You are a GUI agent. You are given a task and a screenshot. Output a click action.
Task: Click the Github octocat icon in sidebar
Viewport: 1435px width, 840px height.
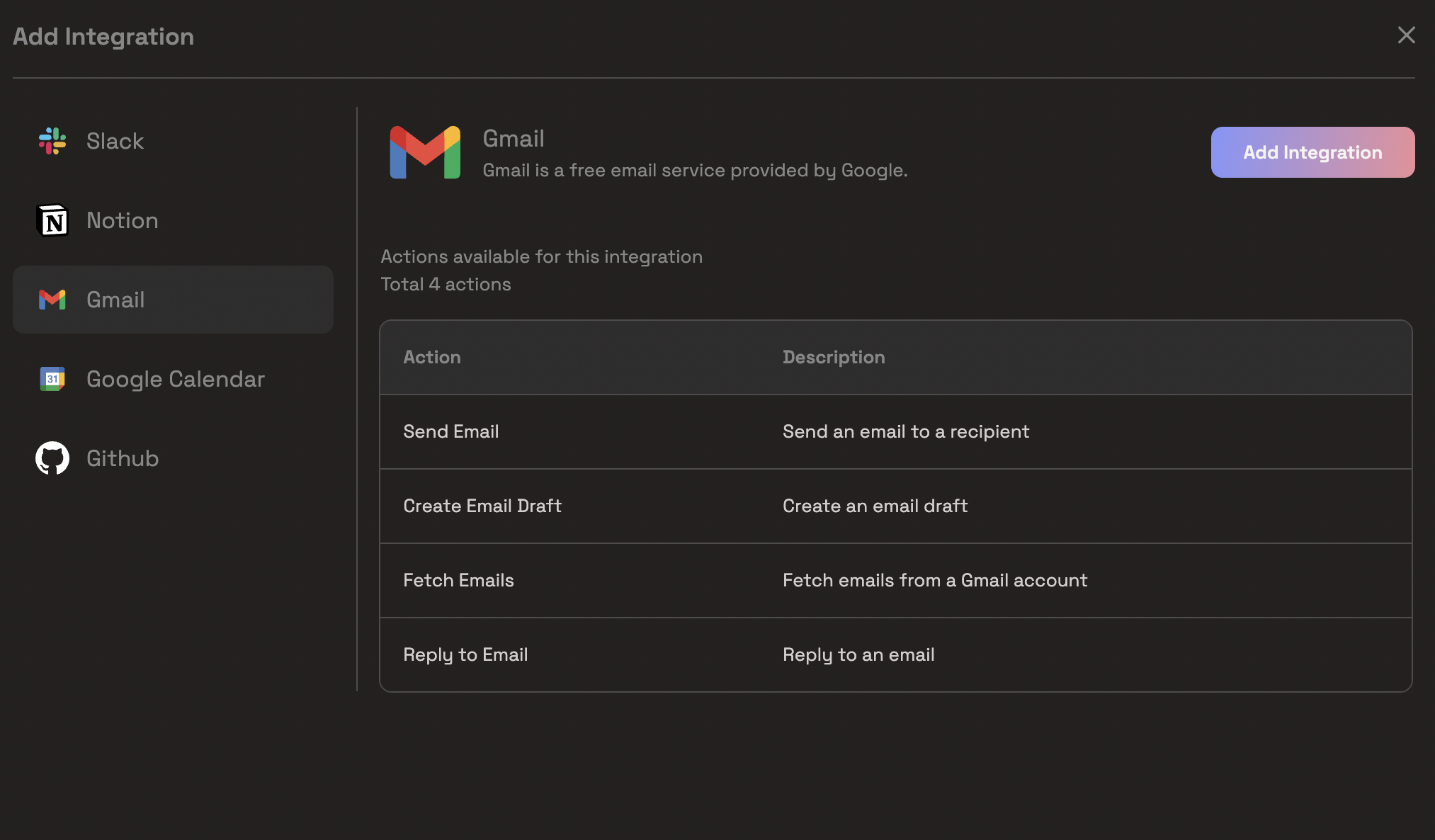(52, 458)
